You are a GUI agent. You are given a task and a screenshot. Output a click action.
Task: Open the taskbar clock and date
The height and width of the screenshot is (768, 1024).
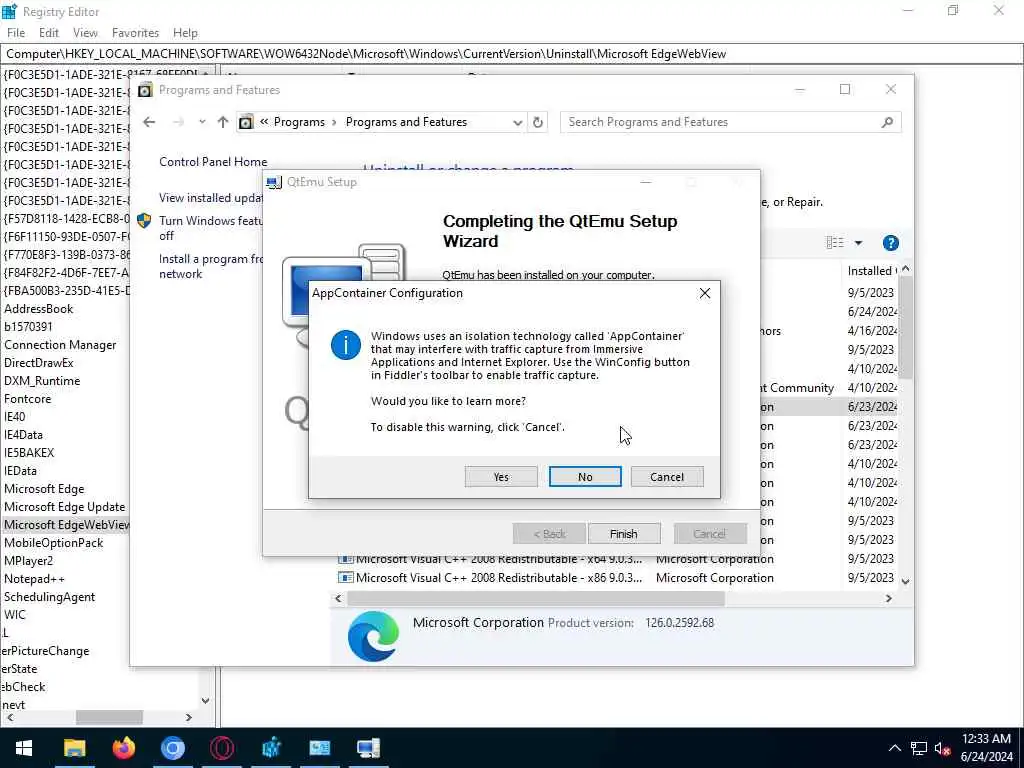(x=986, y=748)
